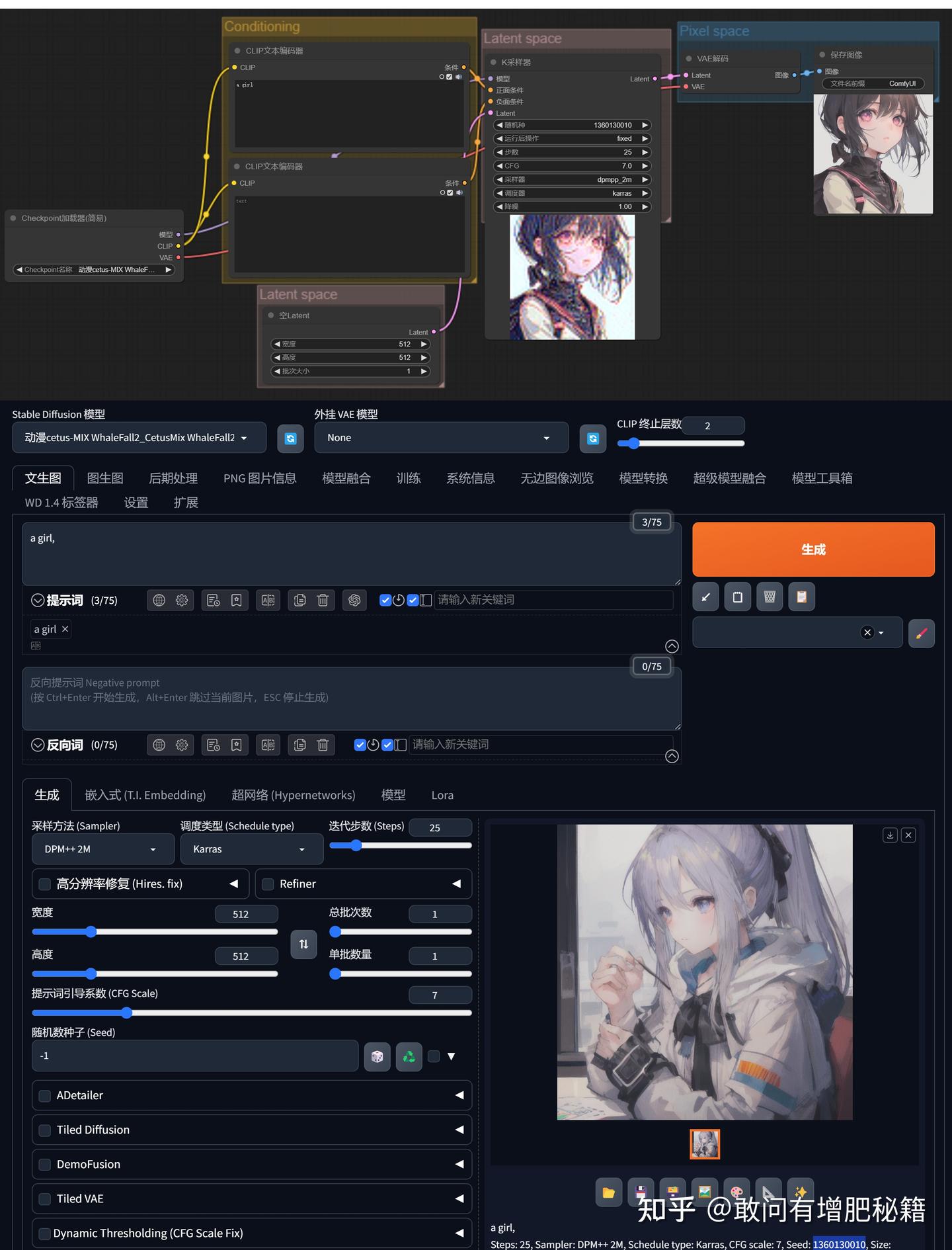The width and height of the screenshot is (952, 1250).
Task: Click the prompt row copy icon
Action: pos(299,600)
